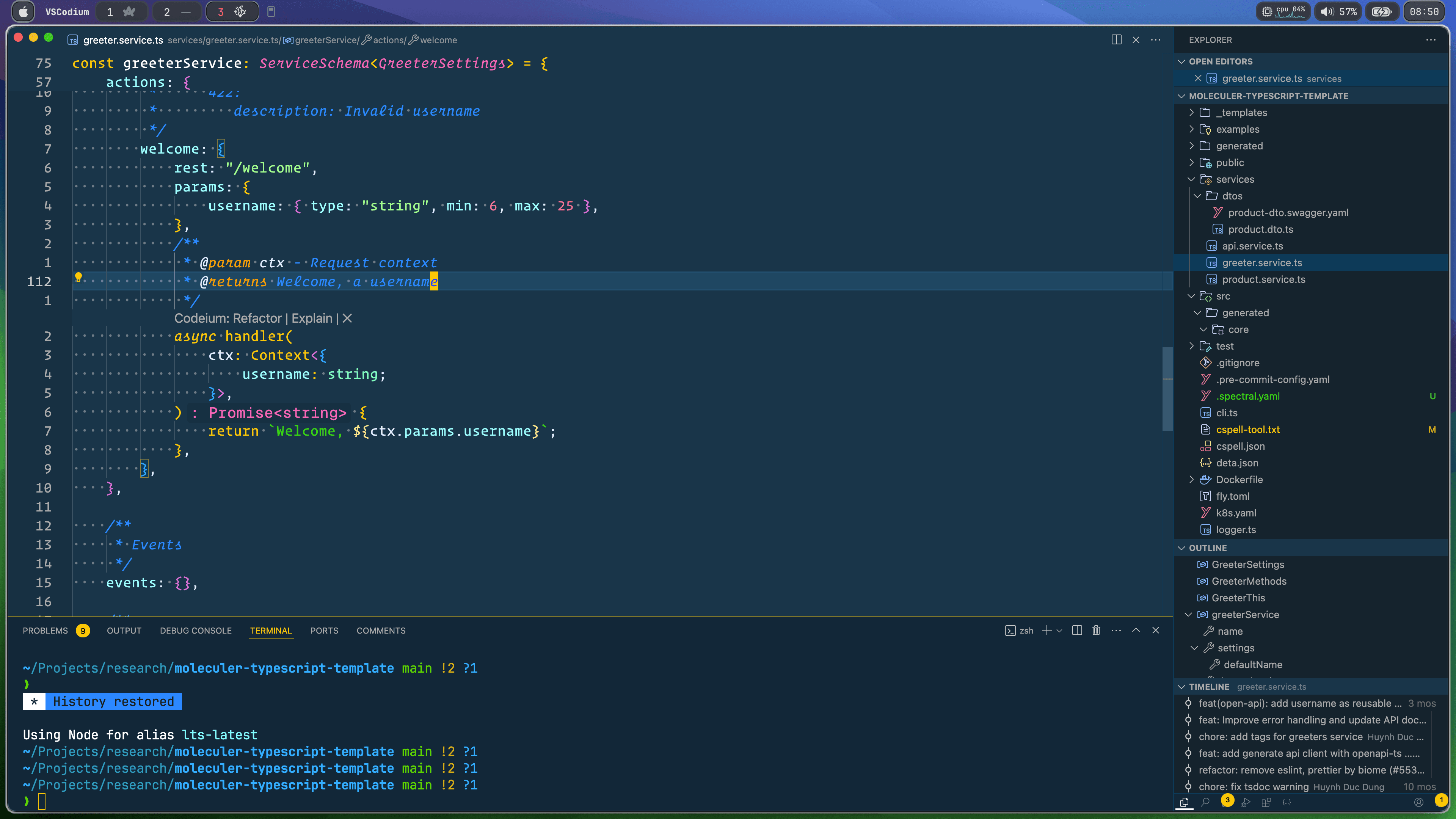Collapse the Outline section
The image size is (1456, 819).
click(1181, 548)
